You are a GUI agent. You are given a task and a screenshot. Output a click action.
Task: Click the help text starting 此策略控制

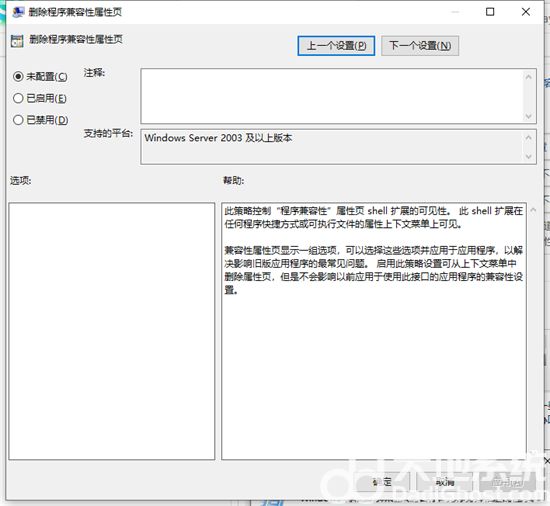tap(374, 217)
